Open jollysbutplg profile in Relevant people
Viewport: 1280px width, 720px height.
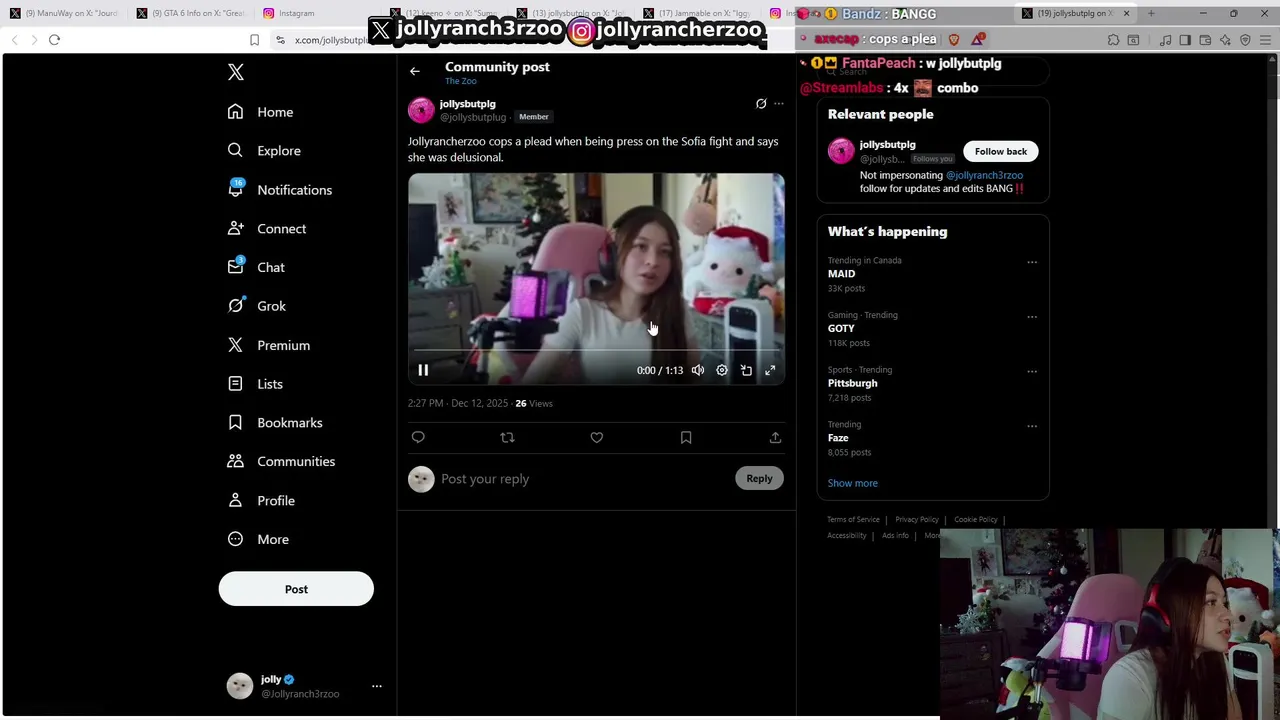887,145
